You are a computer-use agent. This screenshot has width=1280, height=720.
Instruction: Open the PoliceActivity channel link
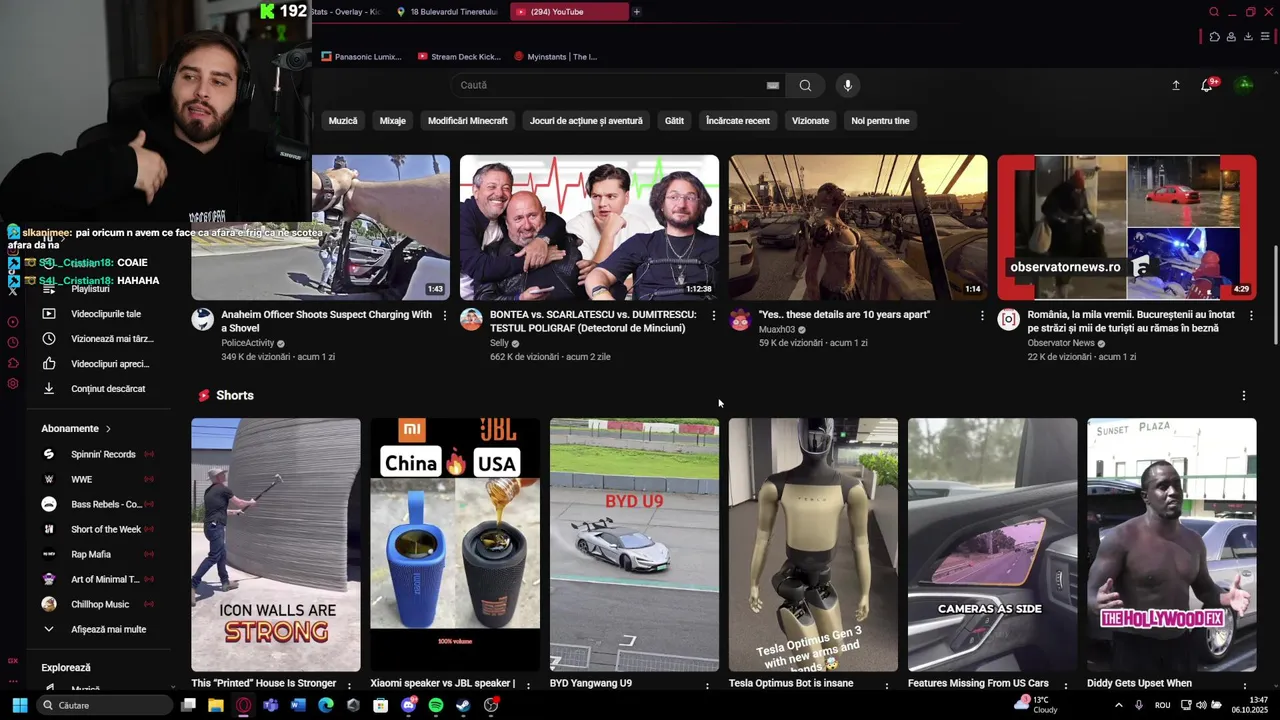pos(247,343)
